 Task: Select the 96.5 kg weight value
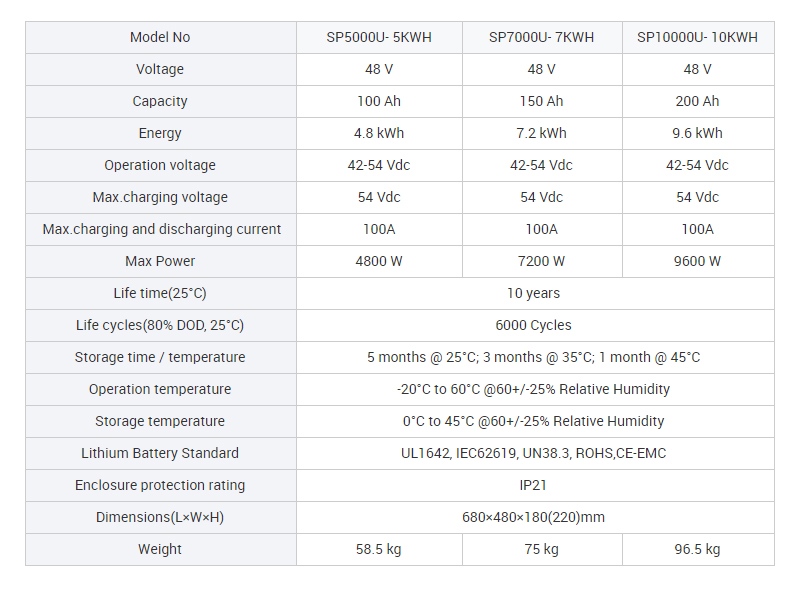coord(697,549)
